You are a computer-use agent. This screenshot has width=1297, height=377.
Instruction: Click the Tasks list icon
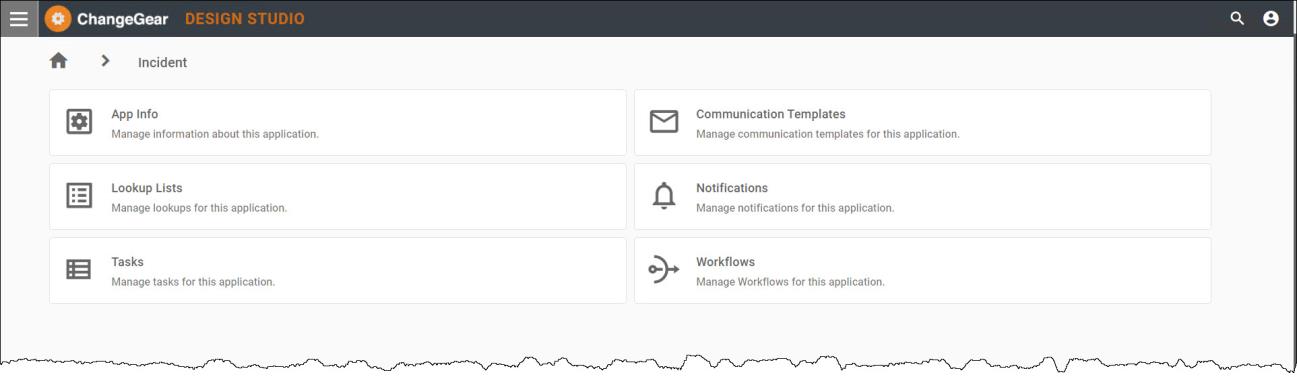coord(79,270)
